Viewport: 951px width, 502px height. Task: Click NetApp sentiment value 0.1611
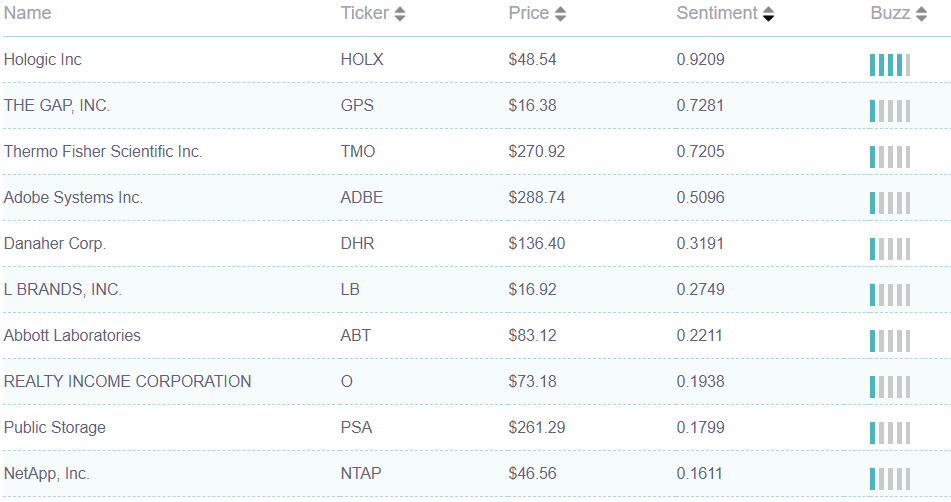click(700, 474)
